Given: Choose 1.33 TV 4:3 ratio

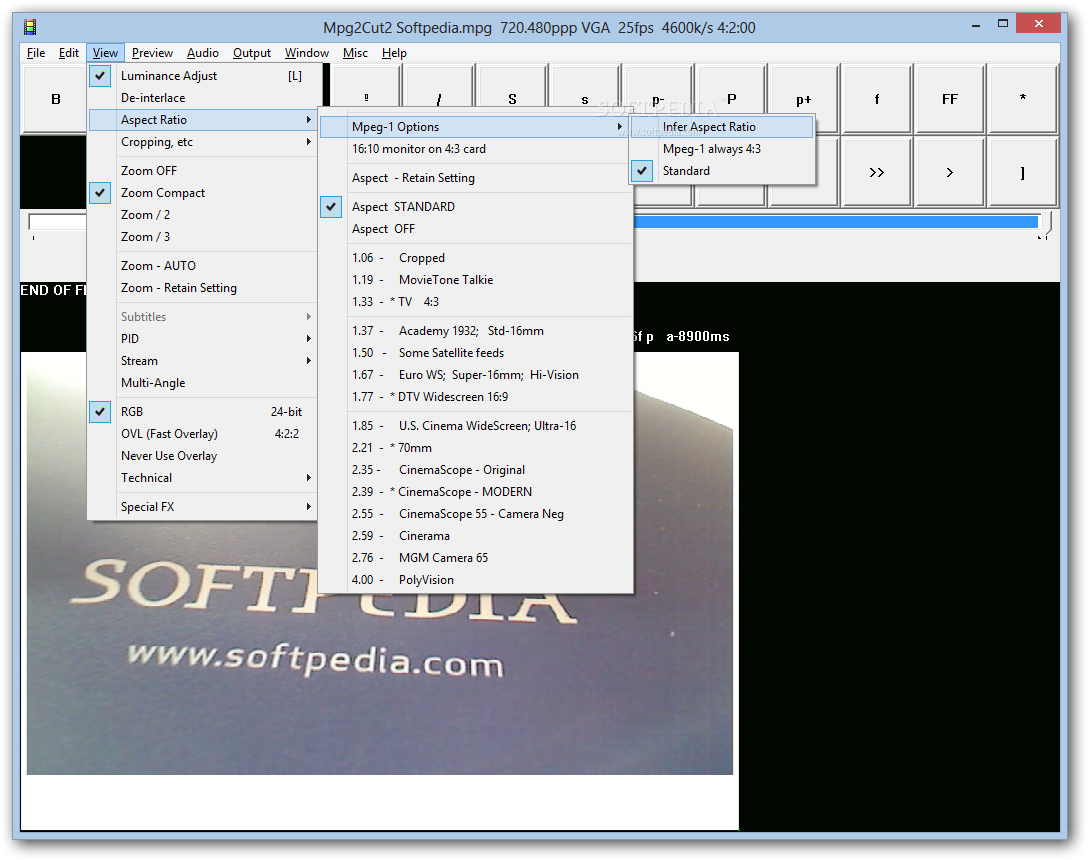Looking at the screenshot, I should tap(476, 302).
